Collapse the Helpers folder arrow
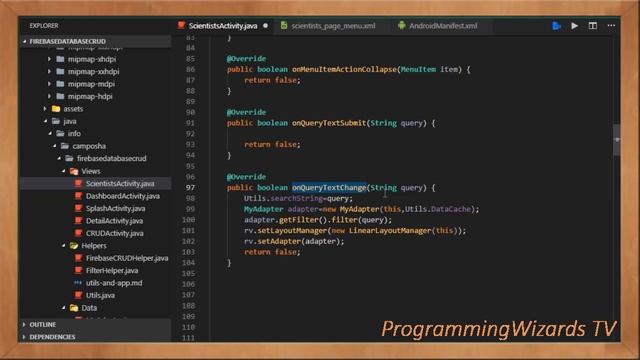The width and height of the screenshot is (640, 360). pyautogui.click(x=63, y=246)
